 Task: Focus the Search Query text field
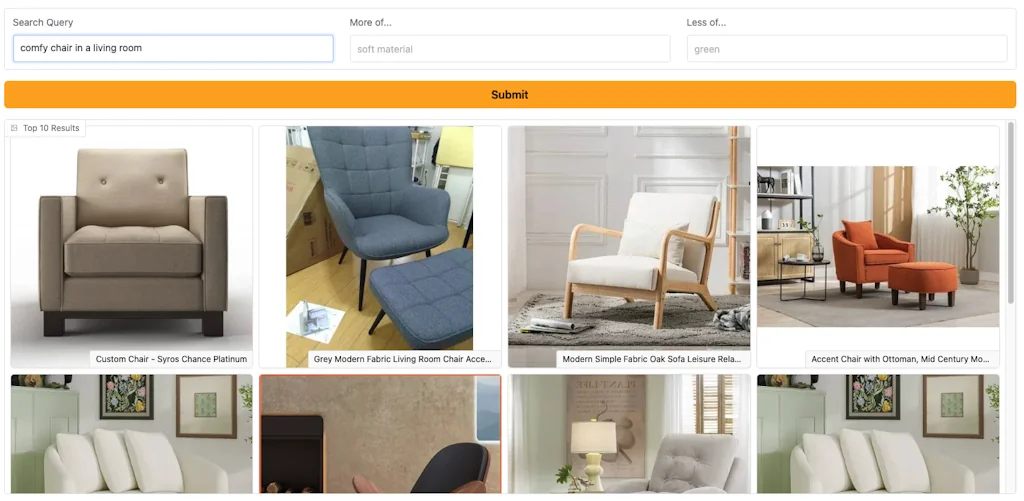pyautogui.click(x=173, y=48)
